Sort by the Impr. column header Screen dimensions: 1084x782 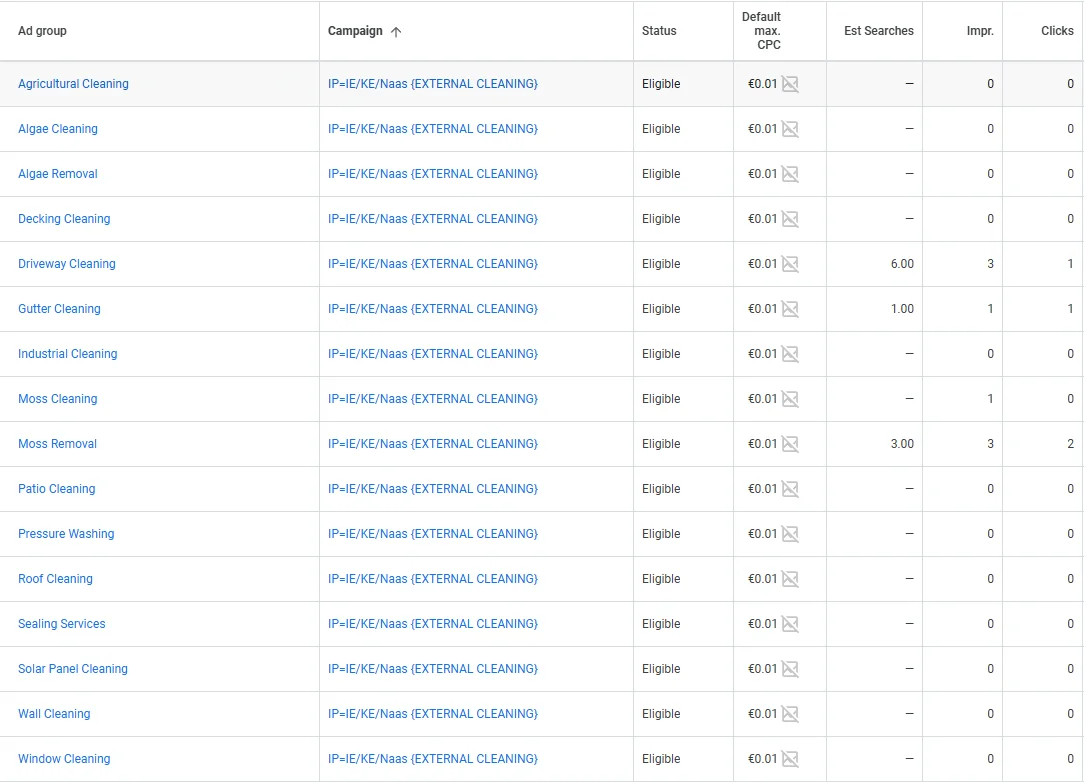[980, 31]
